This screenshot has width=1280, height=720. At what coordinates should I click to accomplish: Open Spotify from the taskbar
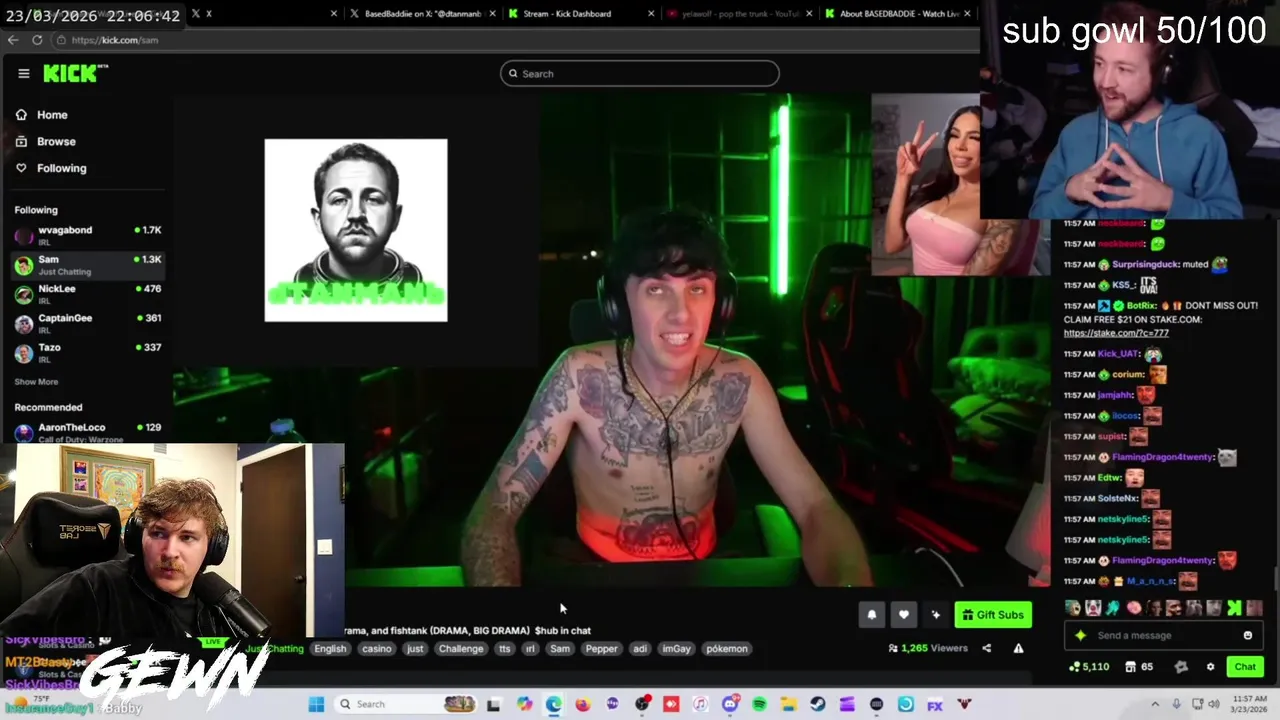(759, 704)
